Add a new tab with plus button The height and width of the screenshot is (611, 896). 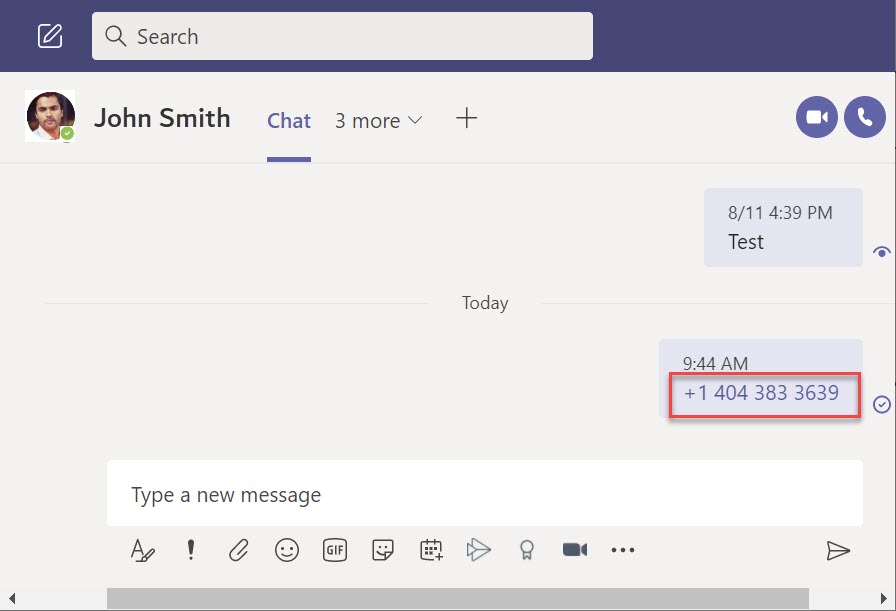coord(466,119)
